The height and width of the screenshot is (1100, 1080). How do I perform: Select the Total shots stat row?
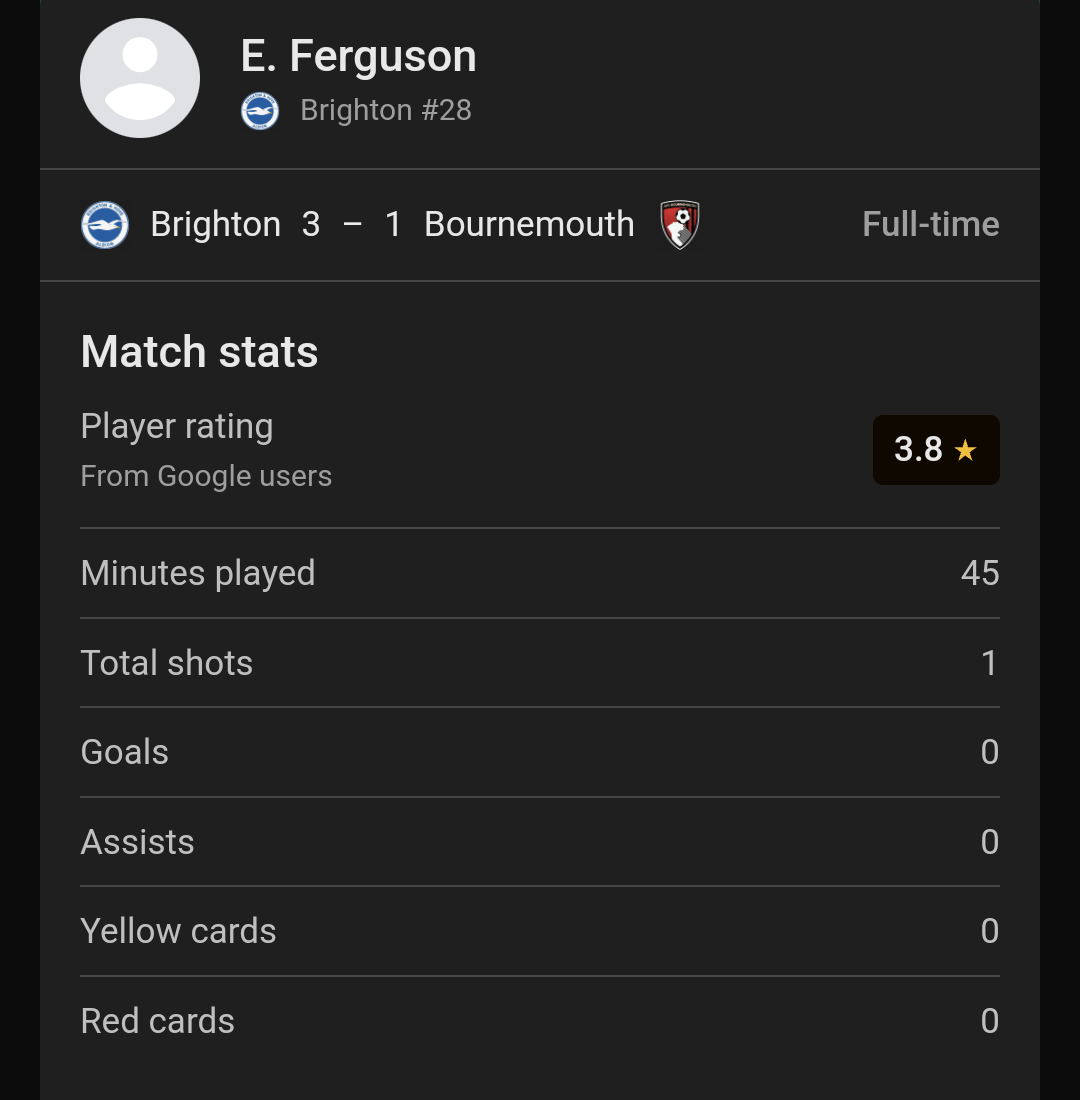[540, 663]
